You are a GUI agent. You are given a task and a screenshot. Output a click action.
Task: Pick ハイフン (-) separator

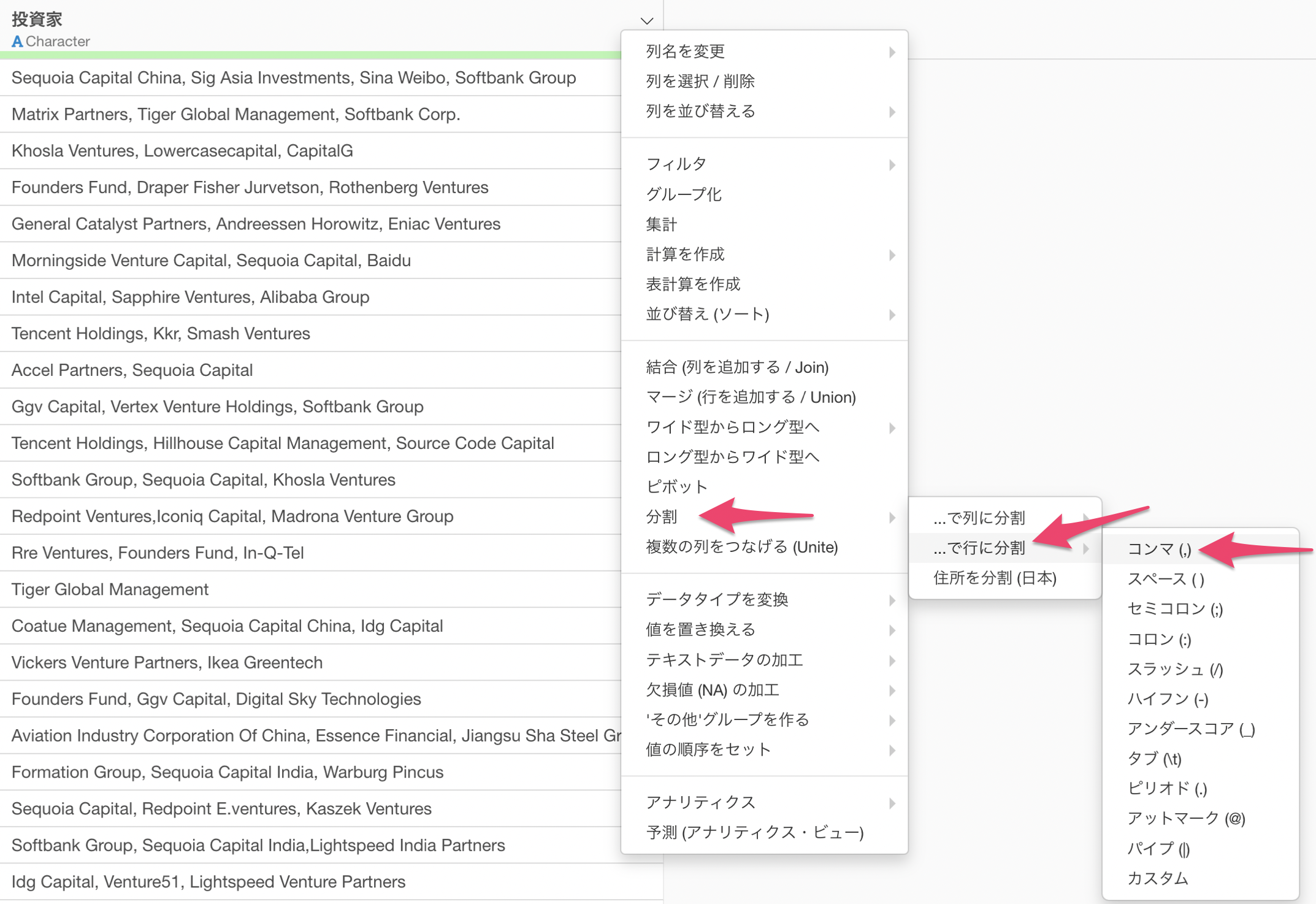pos(1200,699)
